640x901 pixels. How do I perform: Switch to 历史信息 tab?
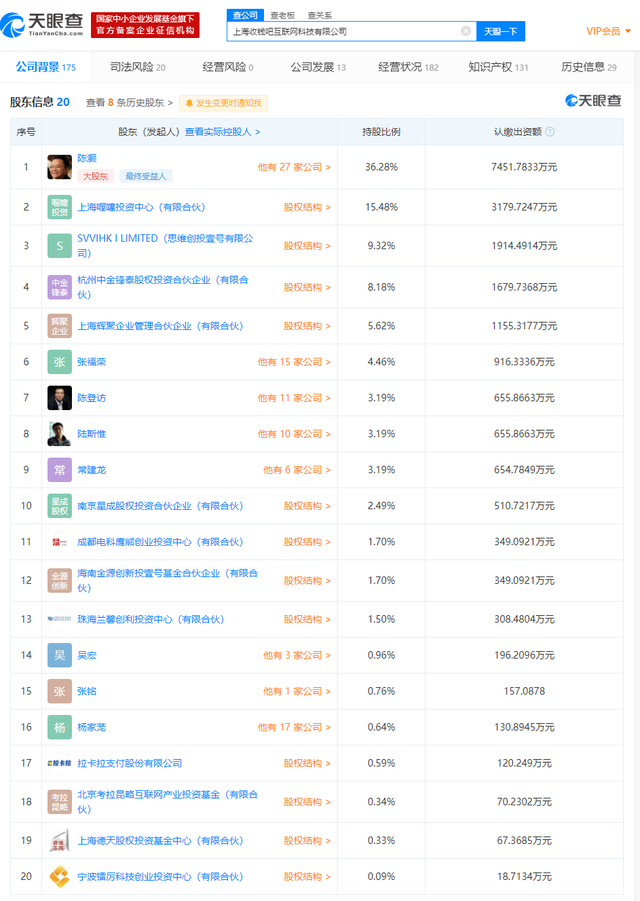pyautogui.click(x=588, y=67)
